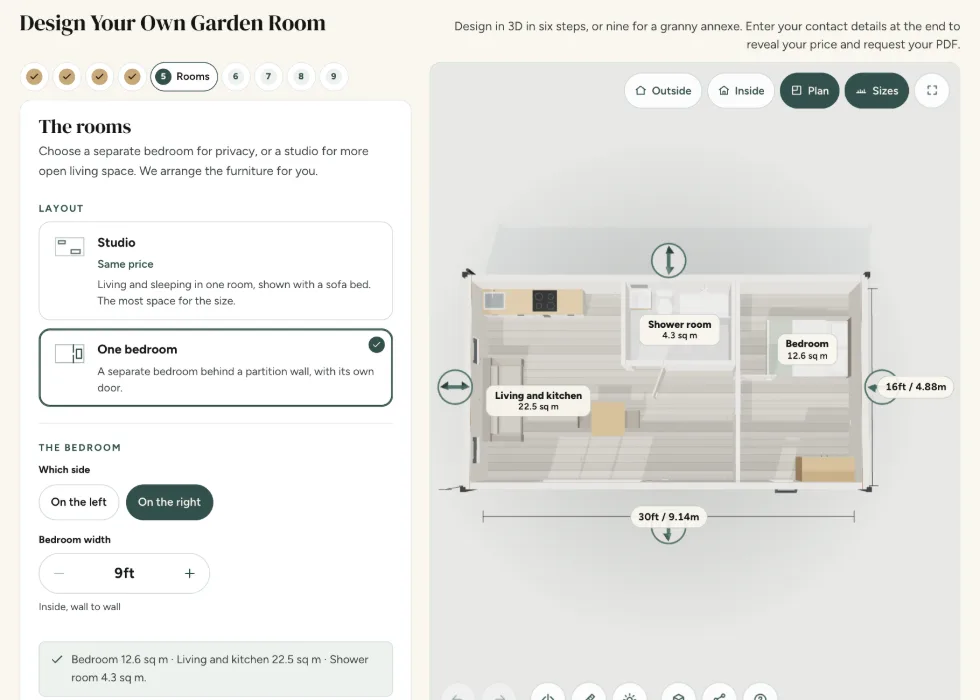
Task: Switch to the Inside view
Action: 741,91
